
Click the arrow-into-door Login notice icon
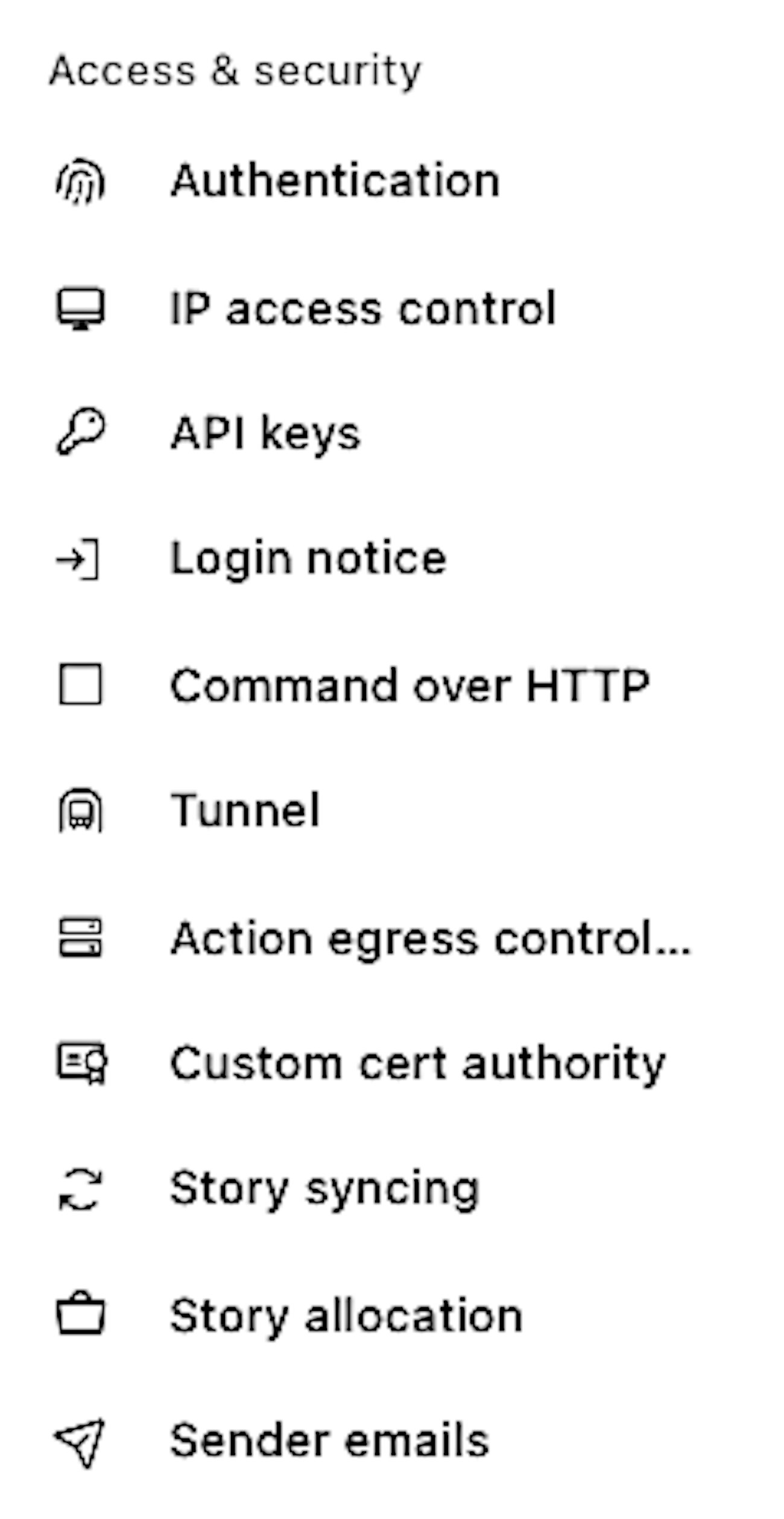tap(78, 560)
